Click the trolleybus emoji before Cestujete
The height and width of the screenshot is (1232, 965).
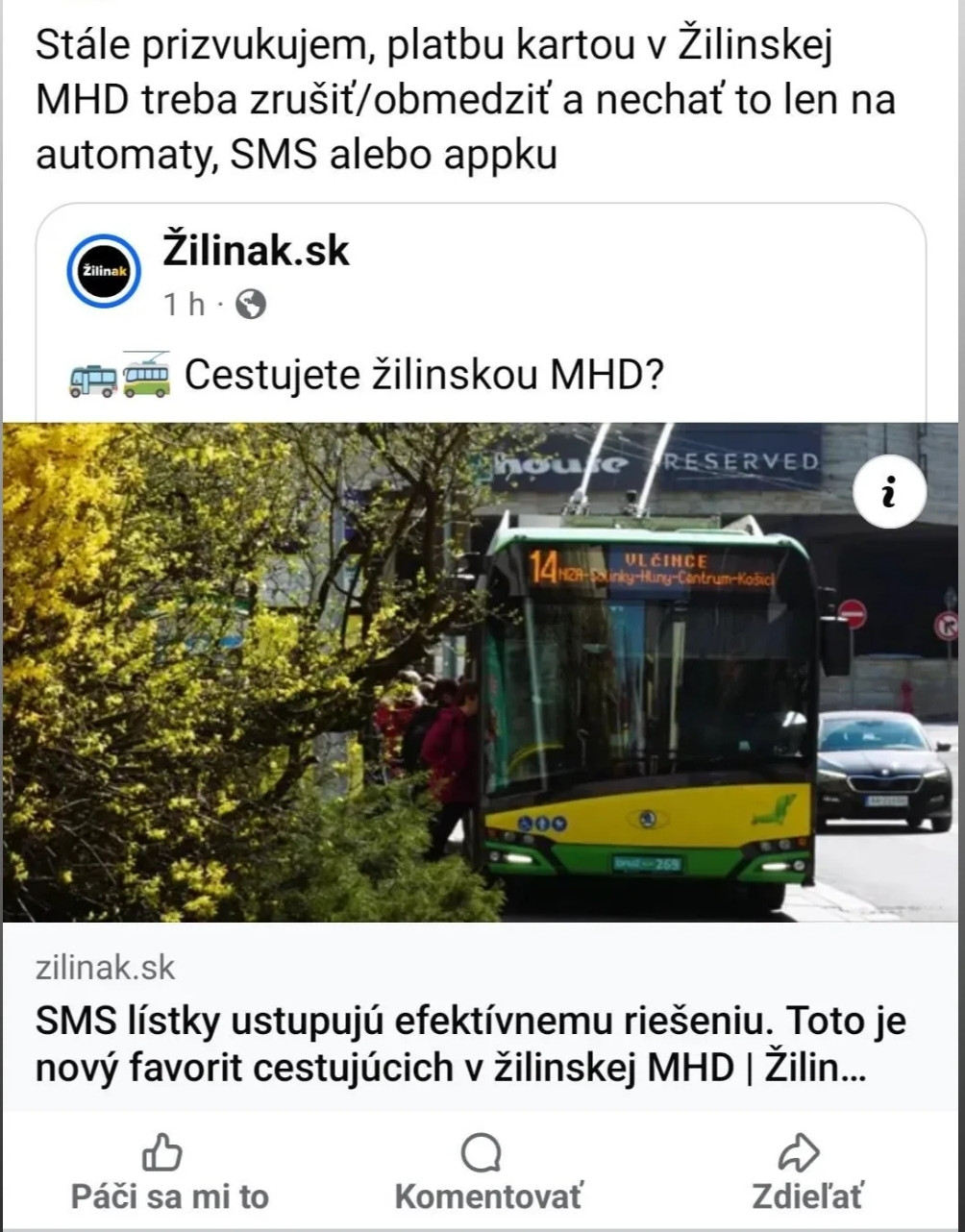(147, 375)
